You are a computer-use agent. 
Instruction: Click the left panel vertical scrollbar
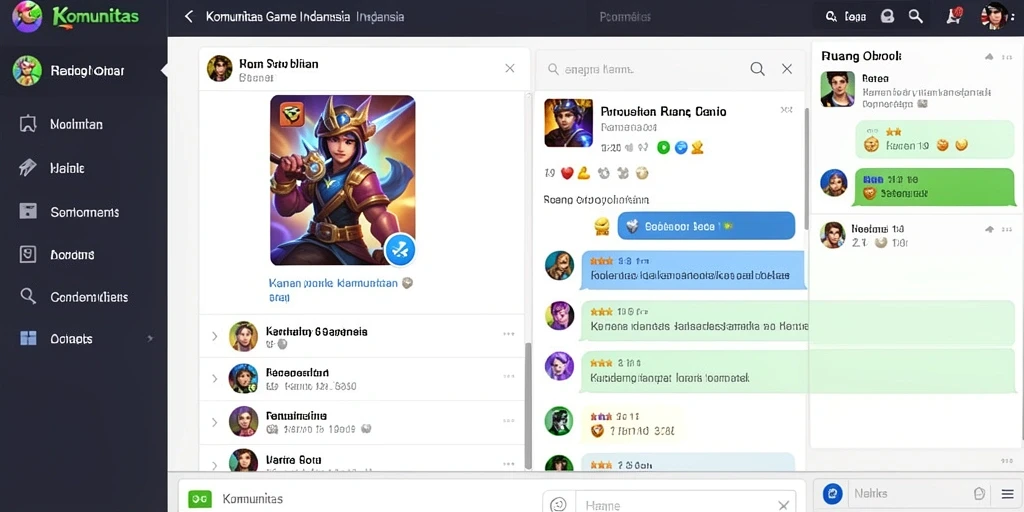click(528, 404)
